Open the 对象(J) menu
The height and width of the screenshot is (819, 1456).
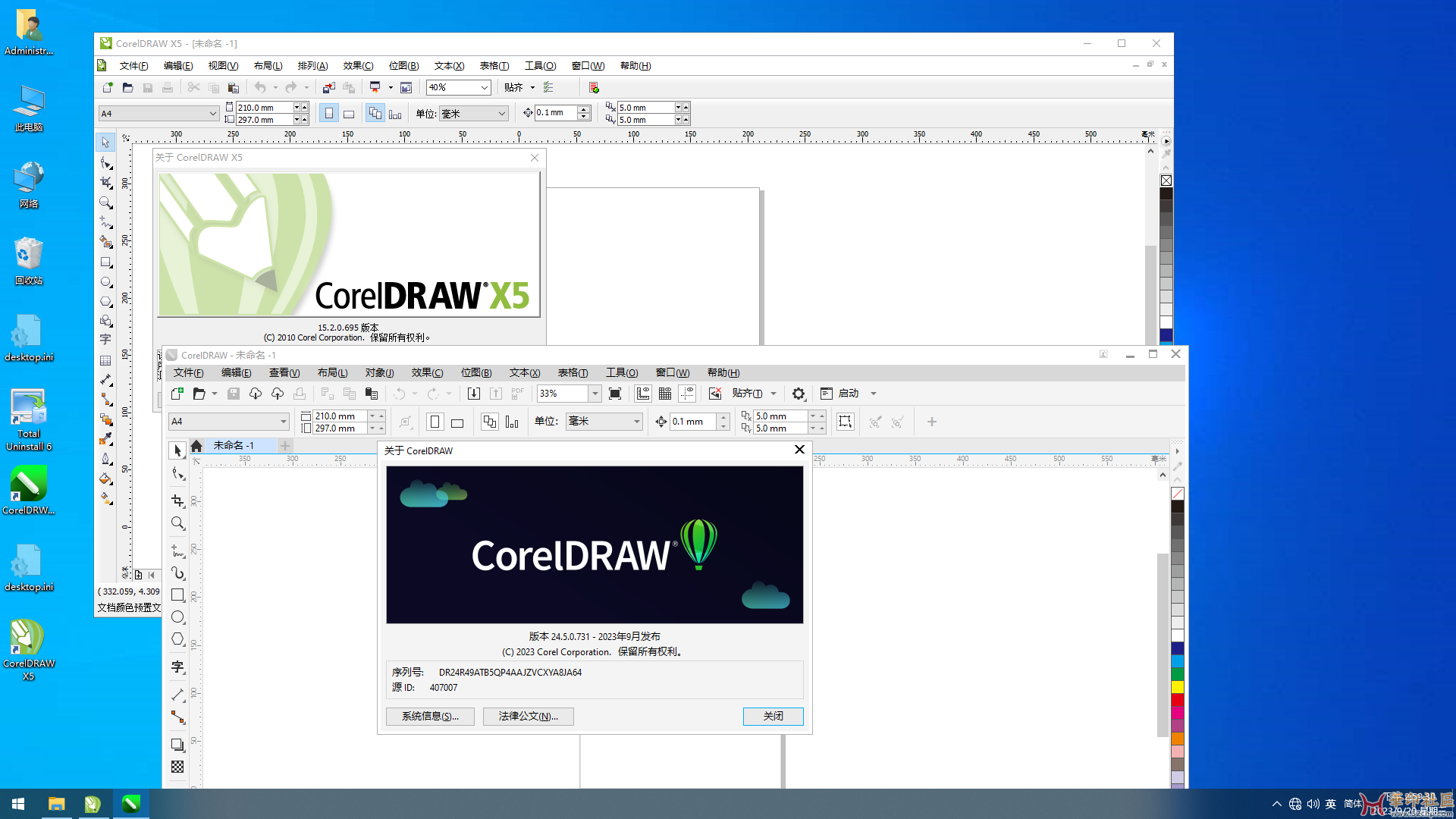tap(379, 372)
